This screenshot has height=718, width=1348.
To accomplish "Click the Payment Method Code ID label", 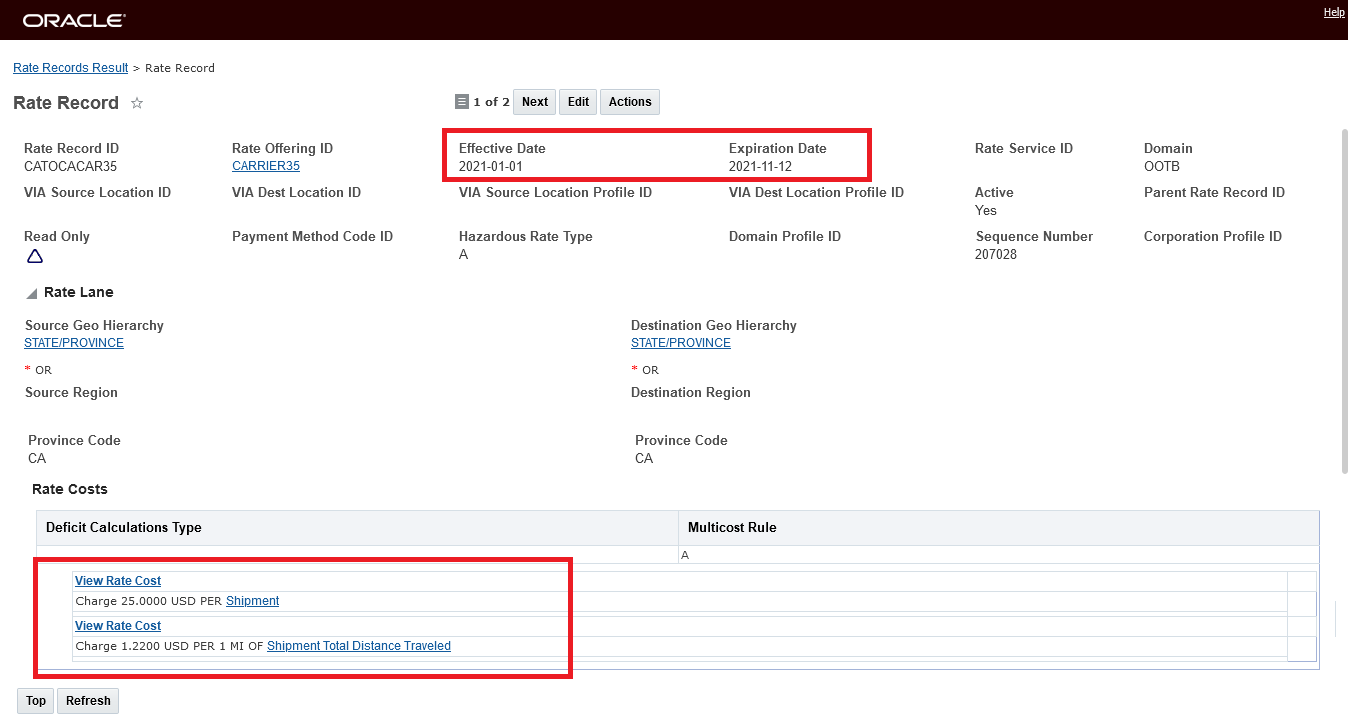I will click(312, 236).
